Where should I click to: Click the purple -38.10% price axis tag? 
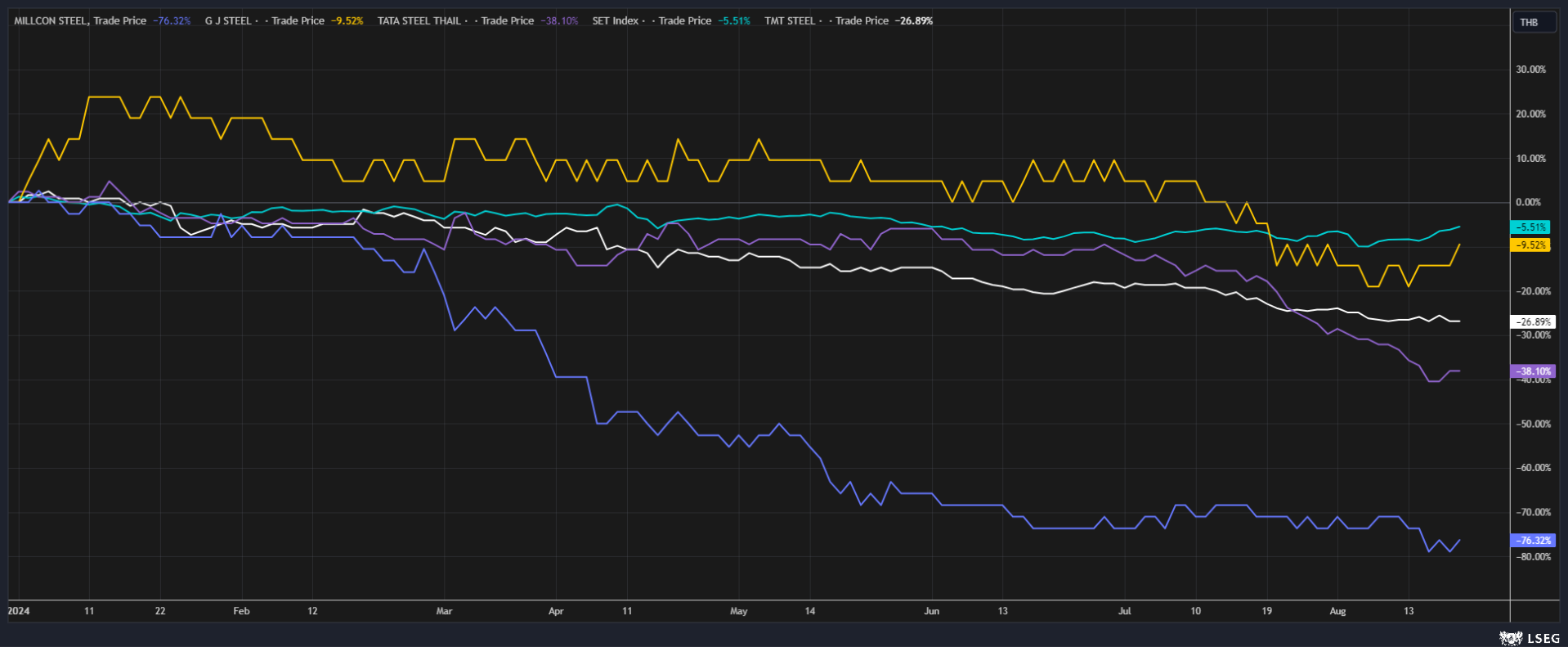[x=1532, y=371]
